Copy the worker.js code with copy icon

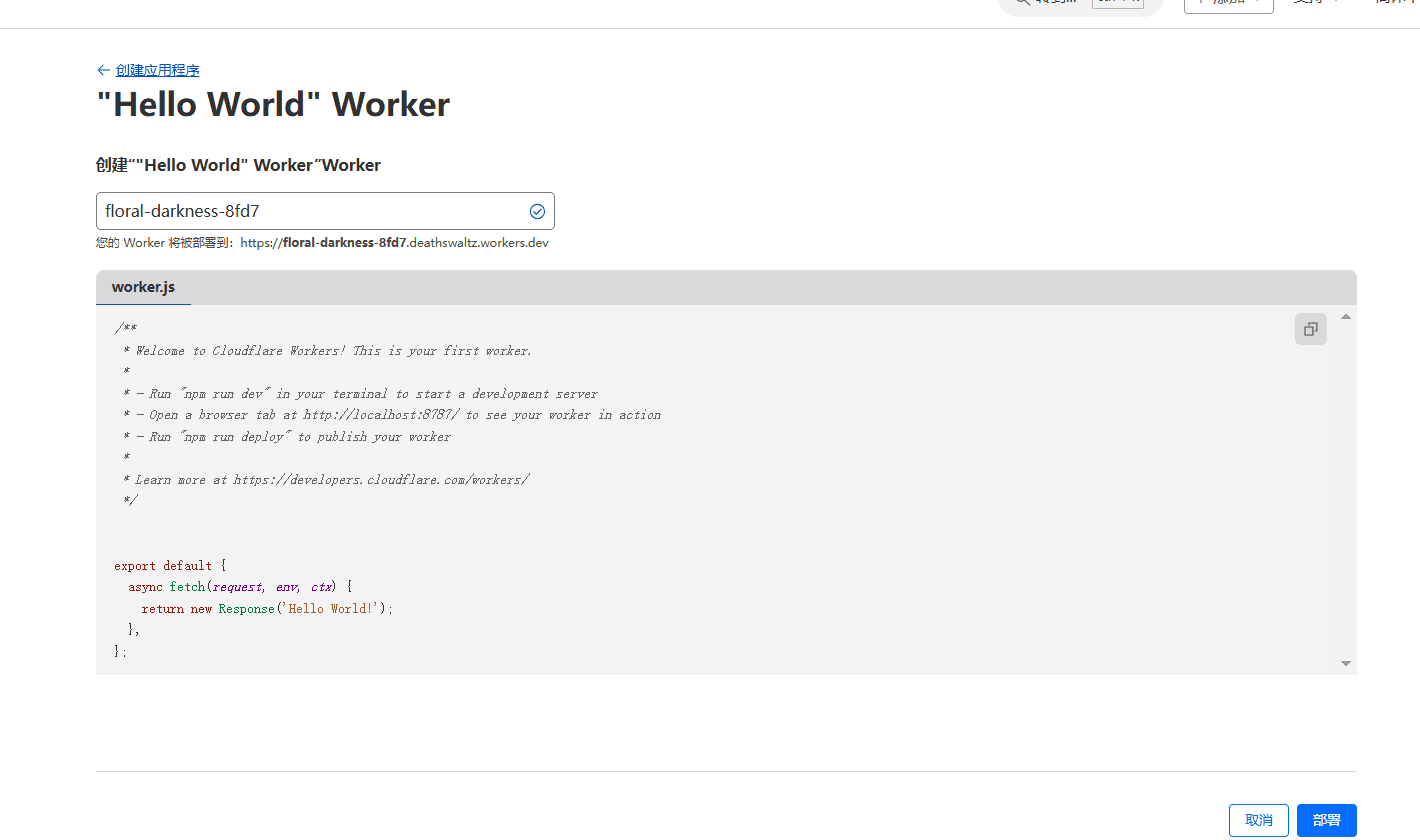[x=1310, y=329]
